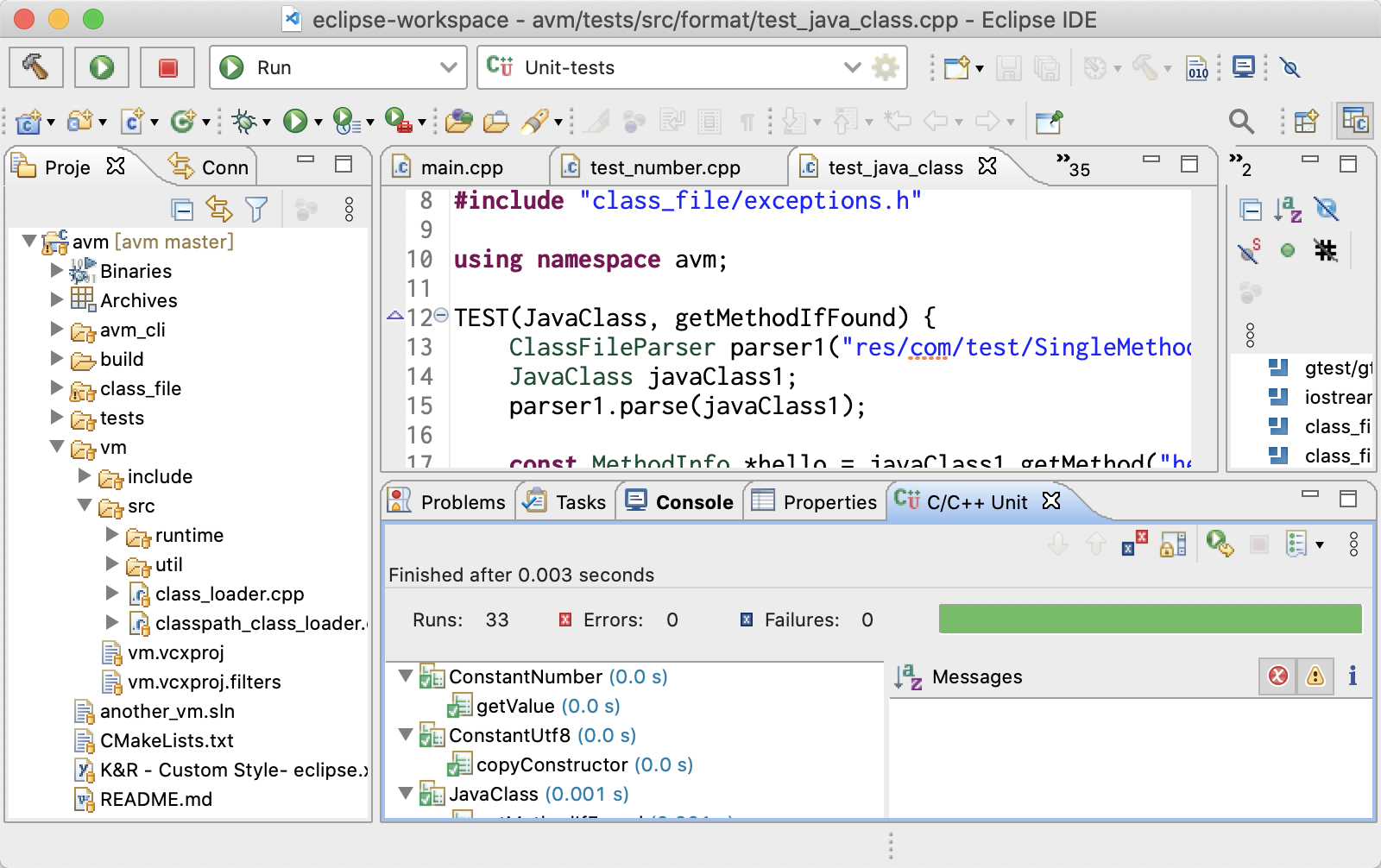Switch to the main.cpp editor tab
This screenshot has width=1381, height=868.
point(461,167)
